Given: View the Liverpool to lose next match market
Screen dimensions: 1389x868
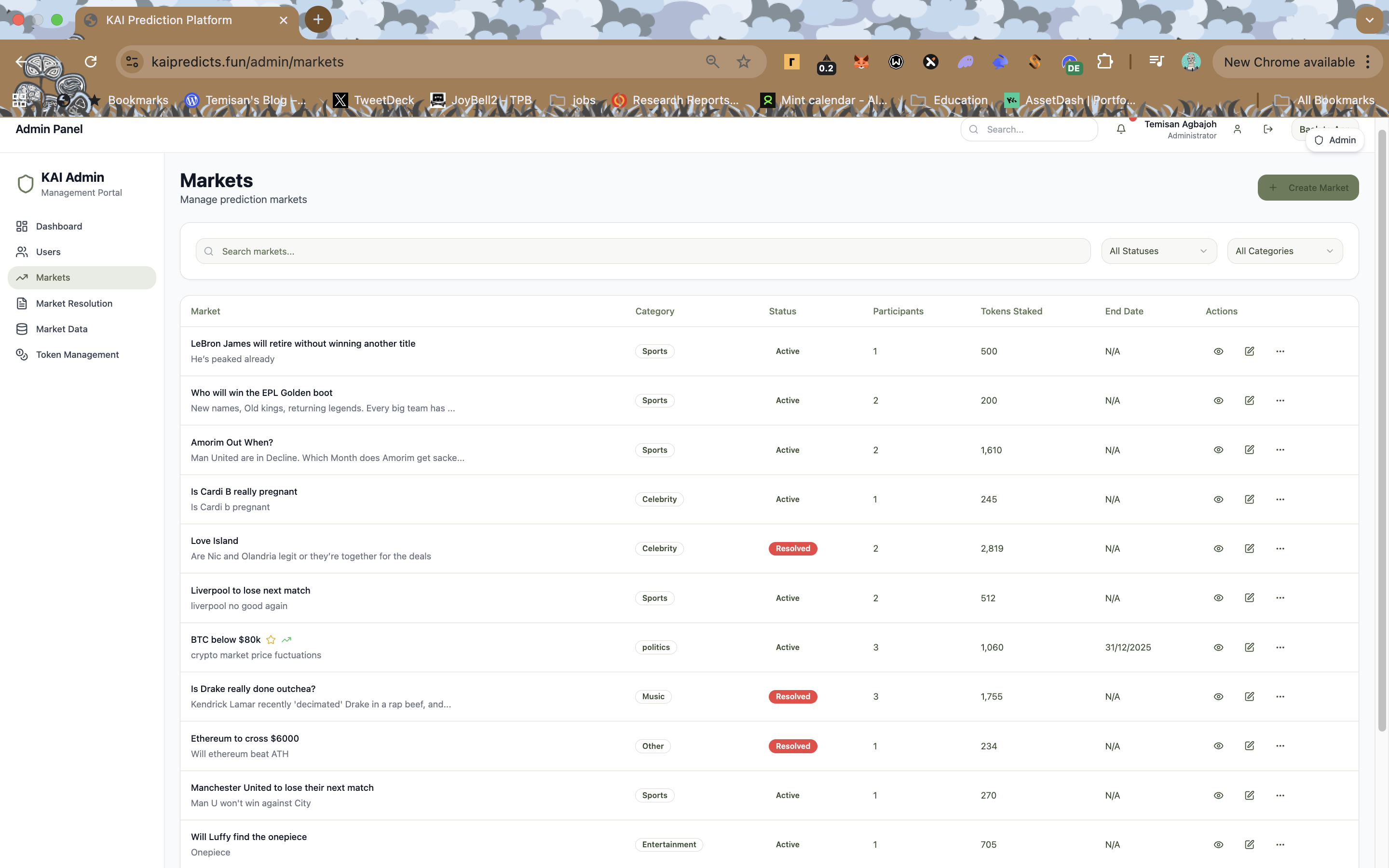Looking at the screenshot, I should click(x=1218, y=597).
